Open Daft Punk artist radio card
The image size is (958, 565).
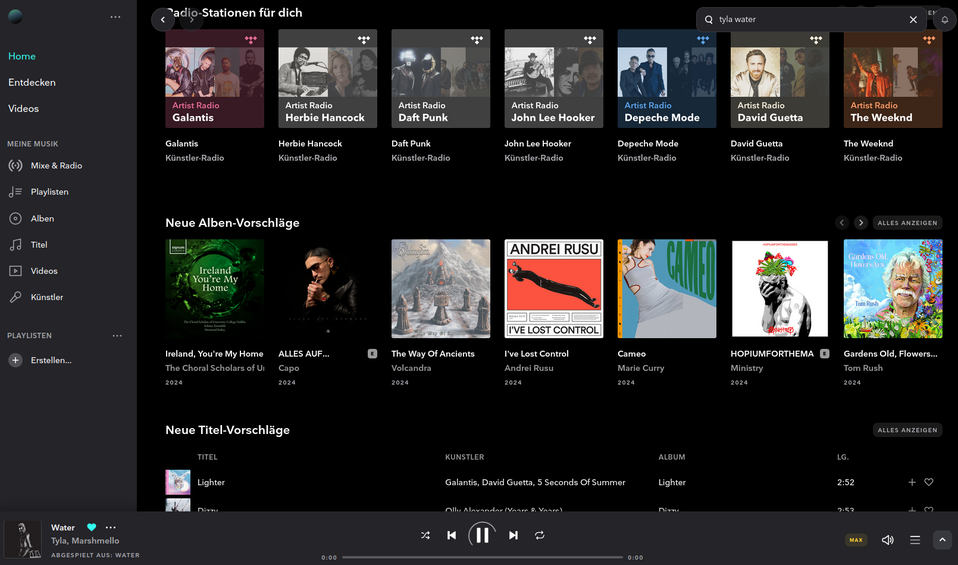441,79
